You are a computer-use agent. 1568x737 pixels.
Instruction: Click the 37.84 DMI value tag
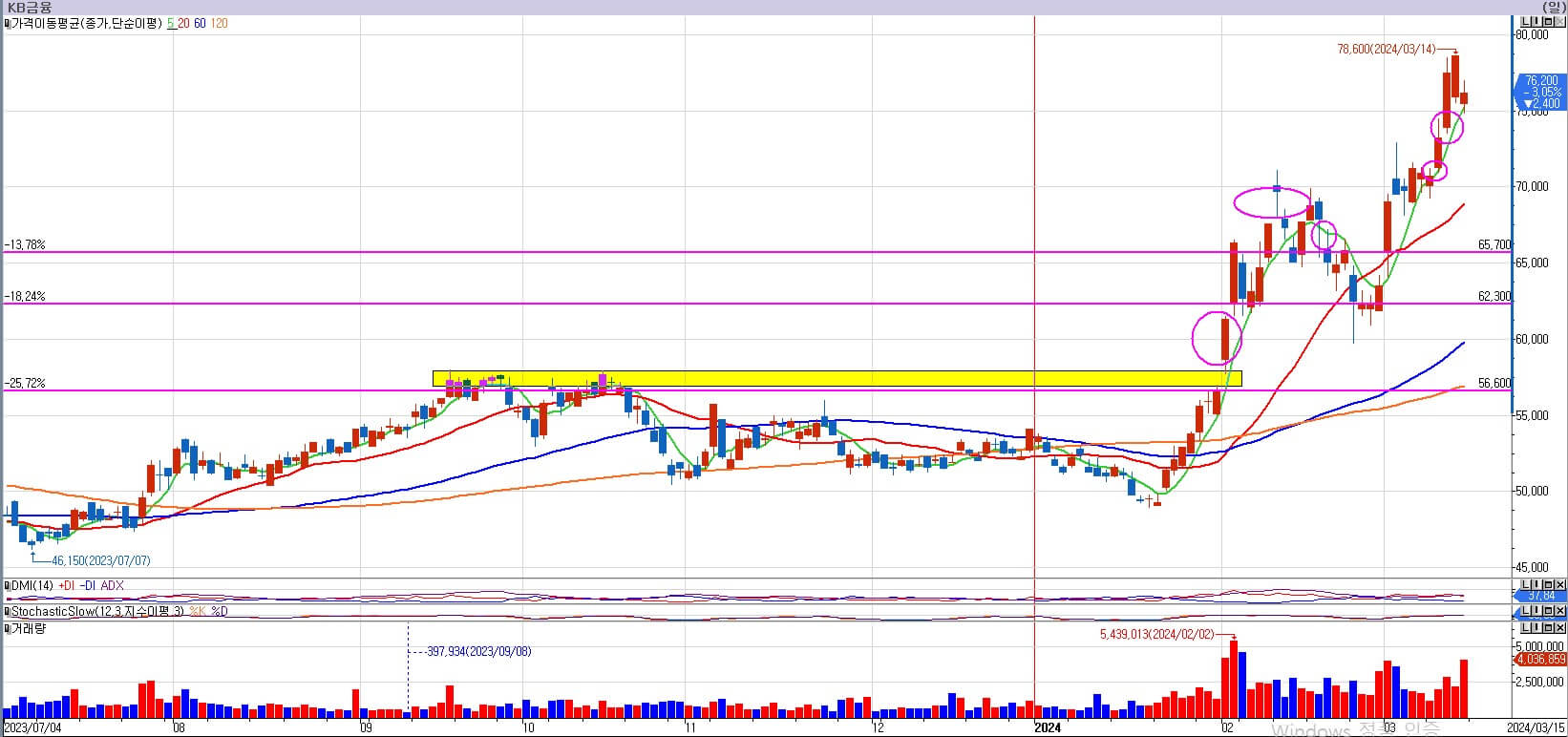tap(1541, 596)
